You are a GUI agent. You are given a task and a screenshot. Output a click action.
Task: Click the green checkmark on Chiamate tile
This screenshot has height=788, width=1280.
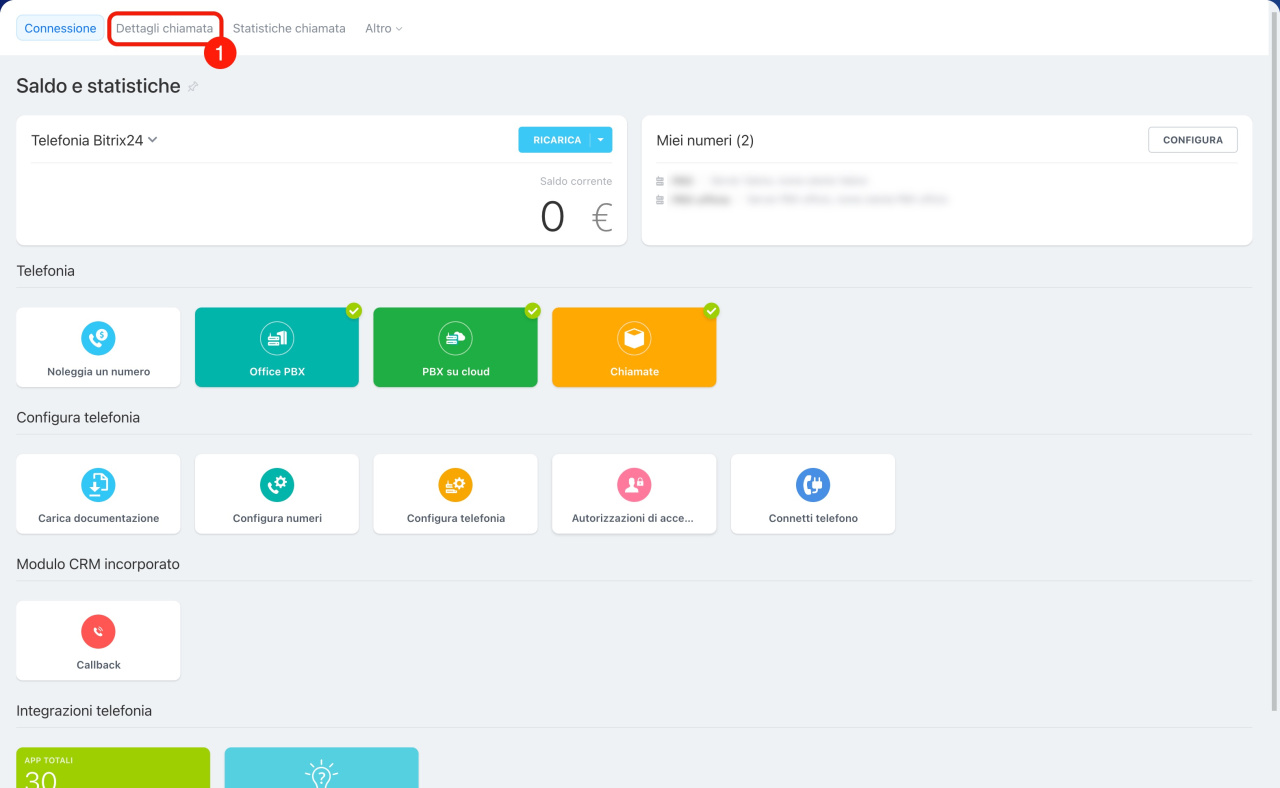[x=711, y=311]
